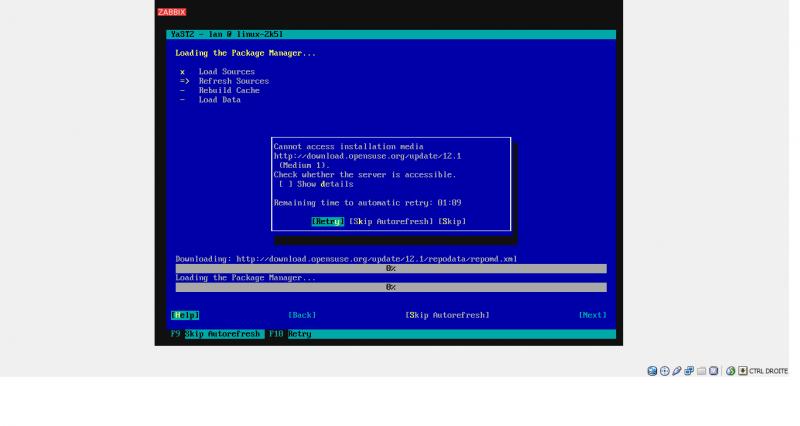The width and height of the screenshot is (800, 426).
Task: Click the YaST2 title bar text
Action: [227, 34]
